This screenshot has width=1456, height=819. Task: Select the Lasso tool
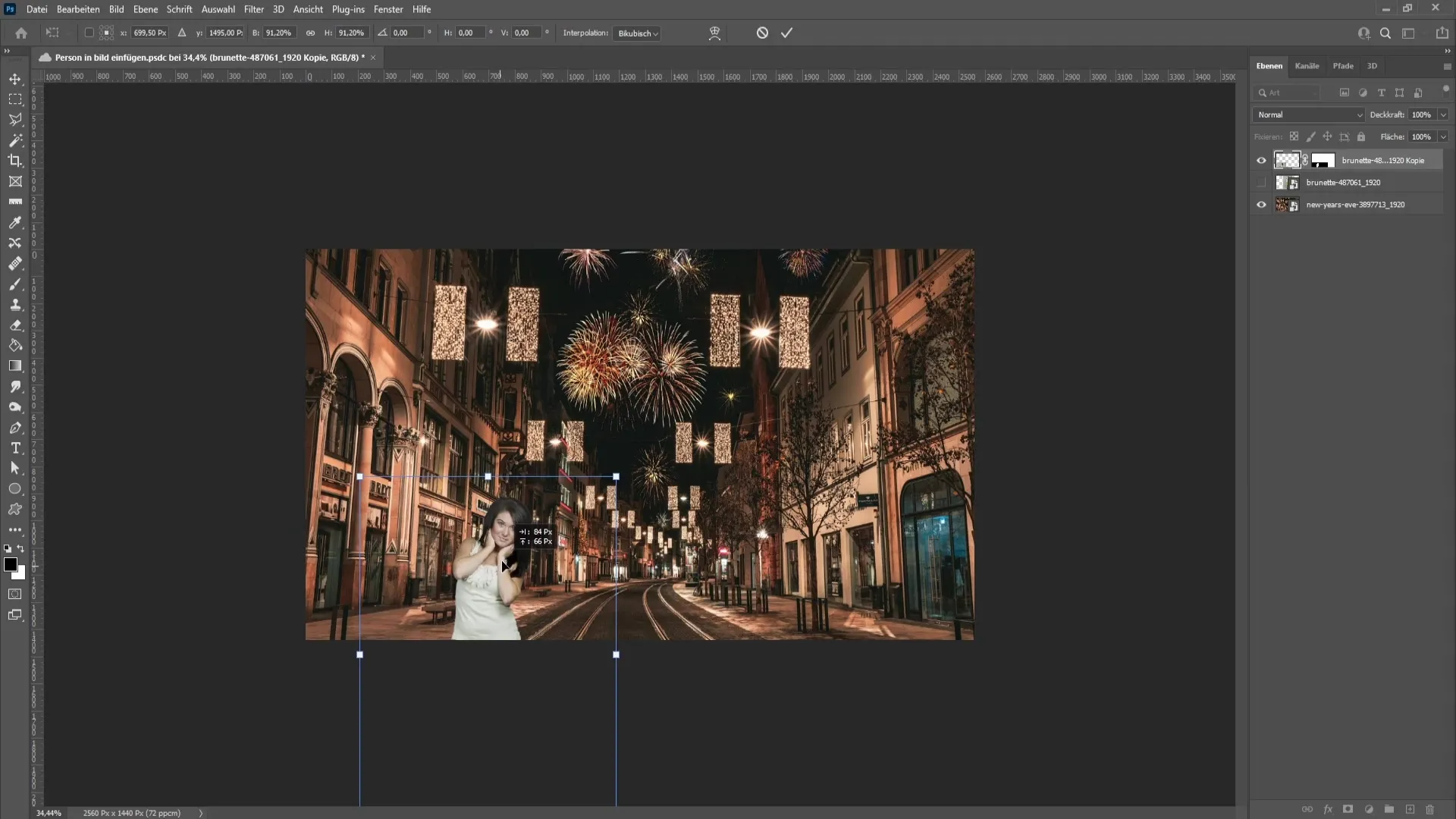[15, 119]
